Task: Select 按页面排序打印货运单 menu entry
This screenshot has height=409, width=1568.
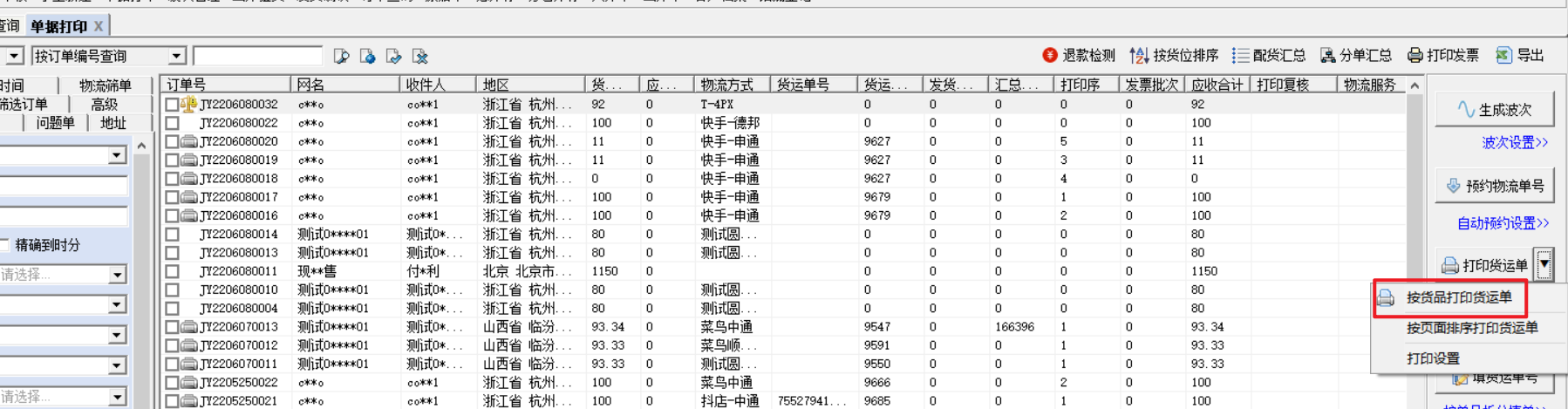Action: (1471, 328)
